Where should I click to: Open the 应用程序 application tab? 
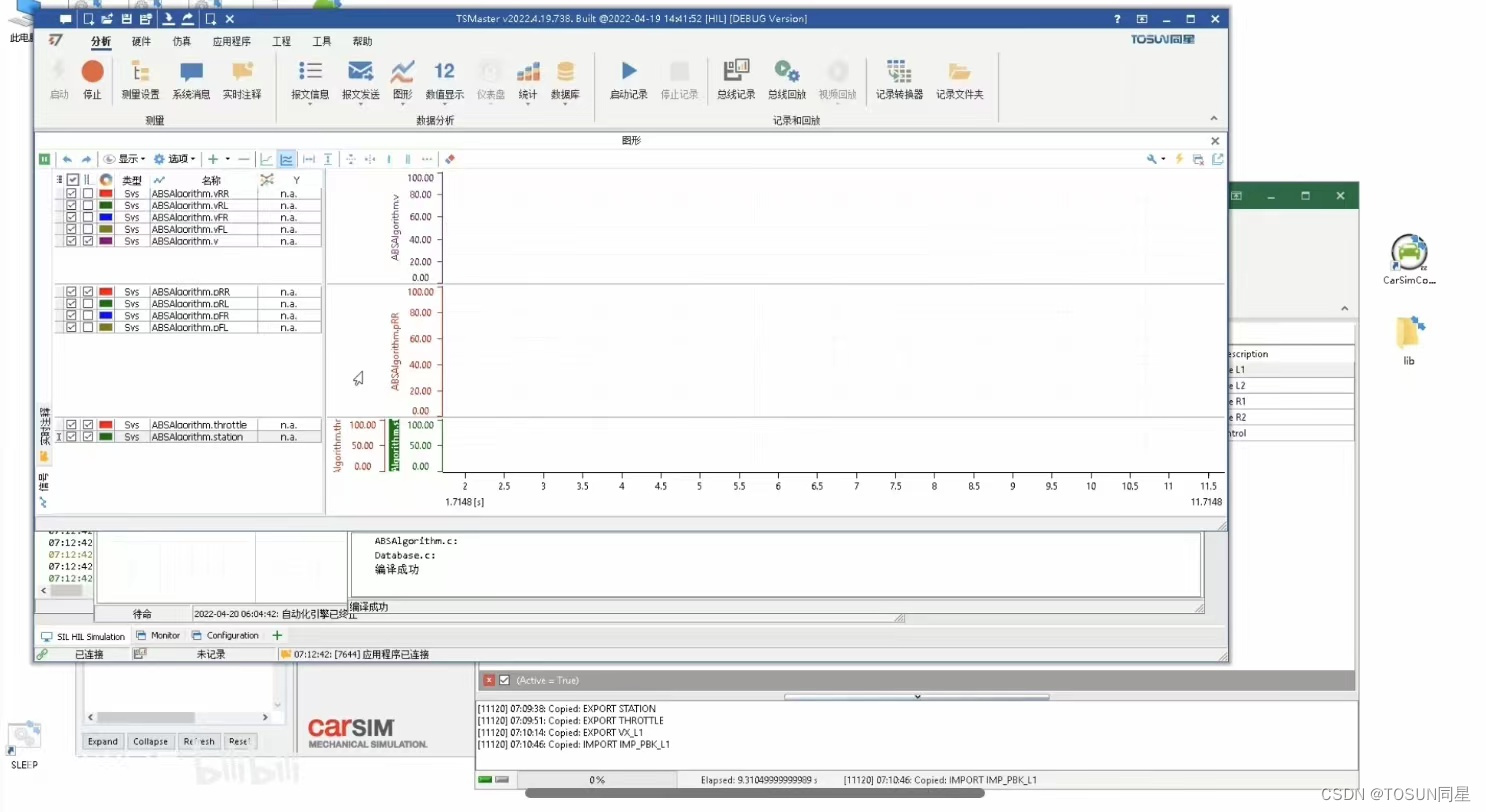pyautogui.click(x=231, y=41)
